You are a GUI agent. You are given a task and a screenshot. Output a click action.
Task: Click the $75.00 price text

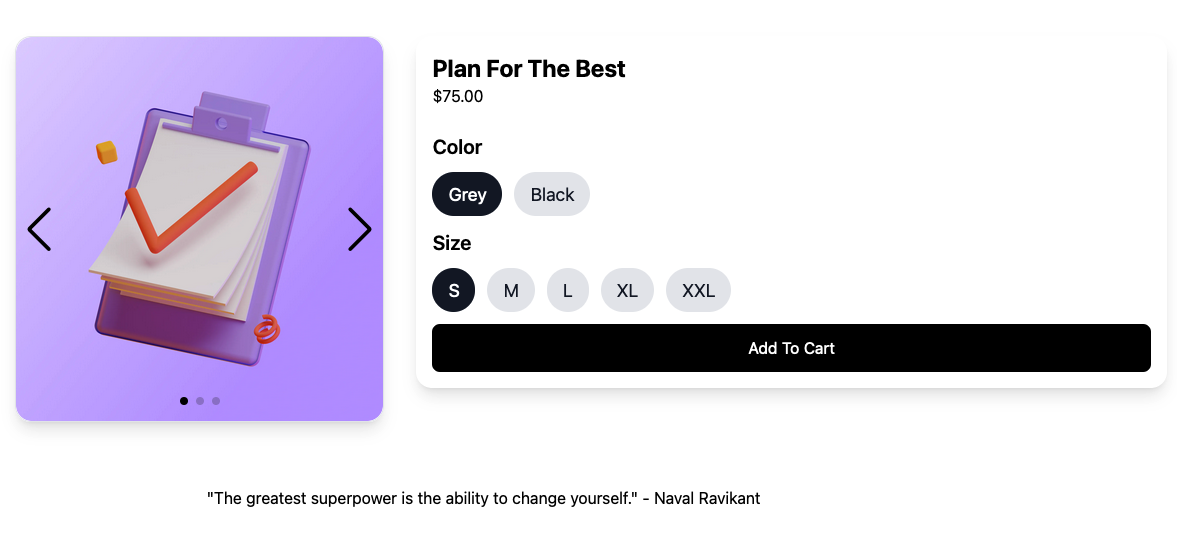[458, 97]
